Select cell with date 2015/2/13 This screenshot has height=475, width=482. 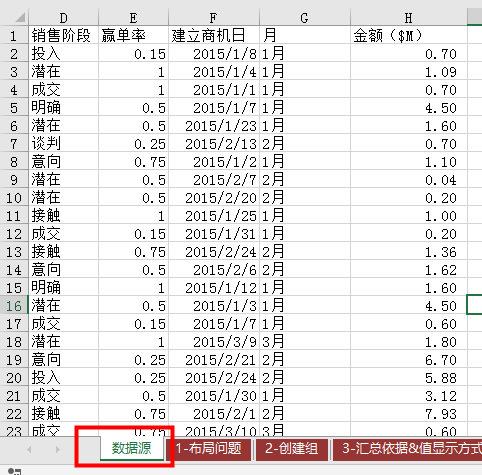(214, 144)
